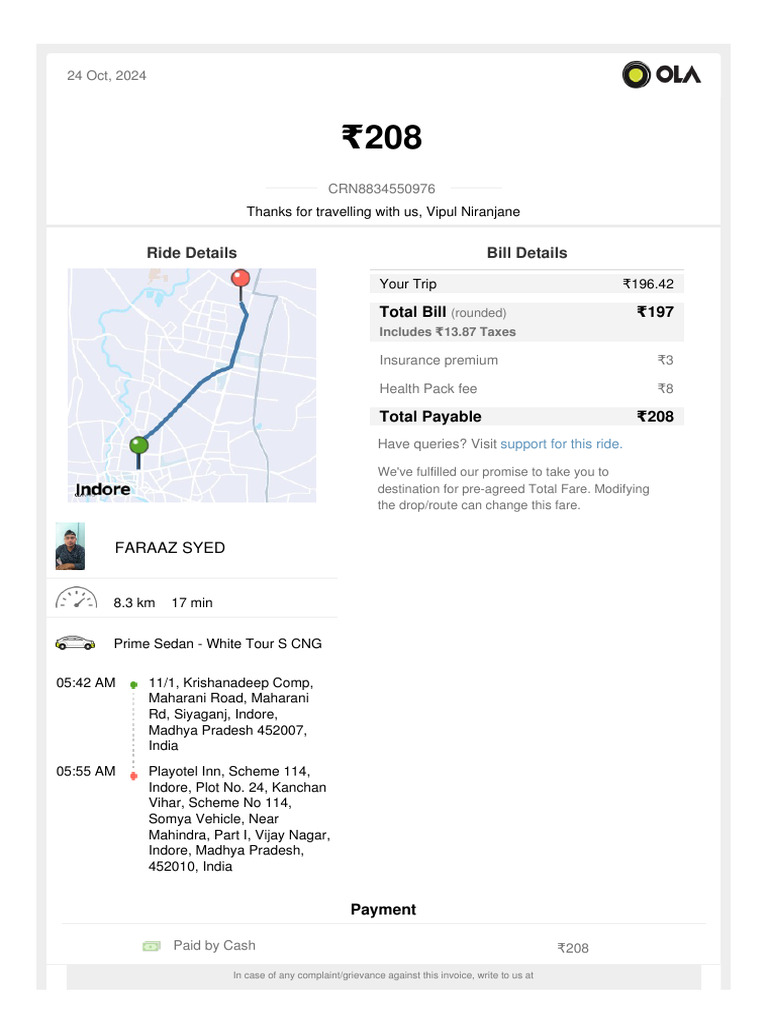Open the 'support for this ride' link
Viewport: 768px width, 1024px height.
click(560, 444)
